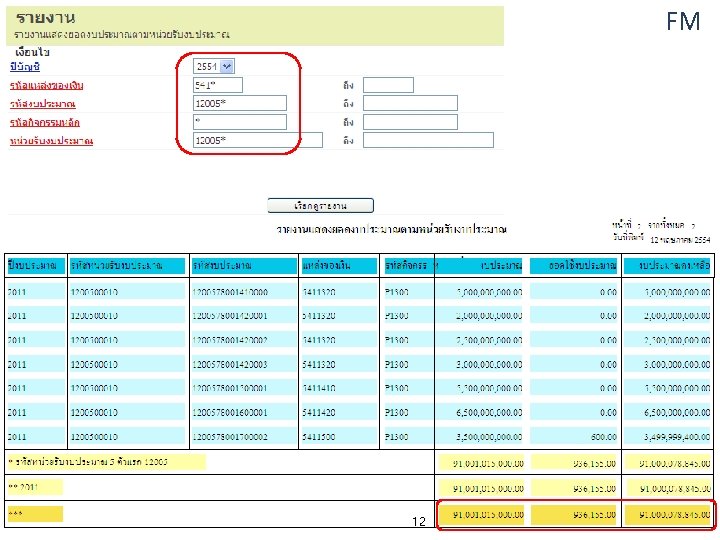Click the print date 12 เมษายน 2554
The height and width of the screenshot is (540, 720).
pos(681,240)
